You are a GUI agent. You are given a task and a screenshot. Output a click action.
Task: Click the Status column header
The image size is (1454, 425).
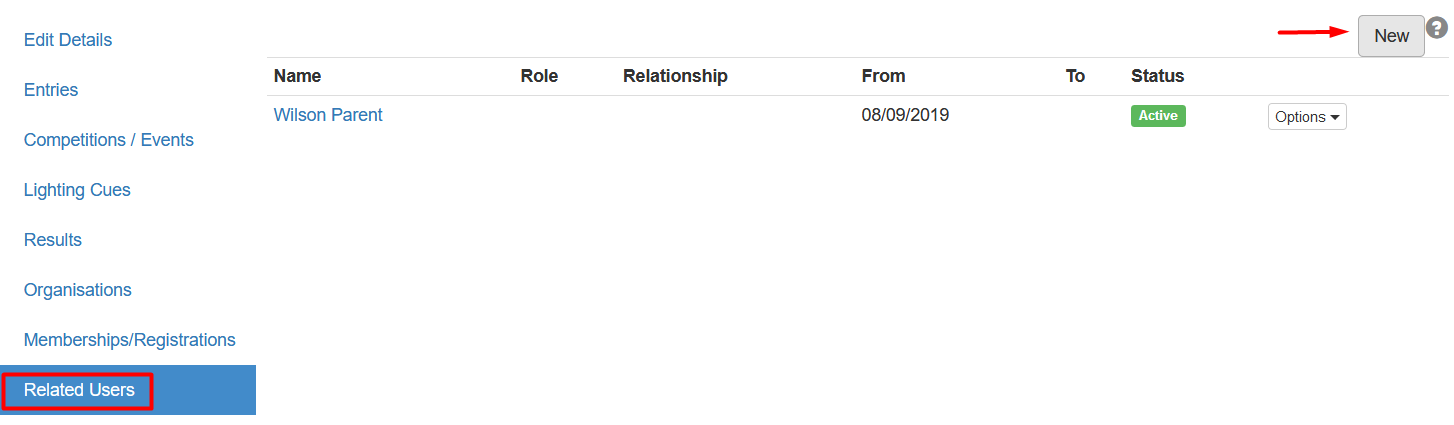(x=1157, y=76)
